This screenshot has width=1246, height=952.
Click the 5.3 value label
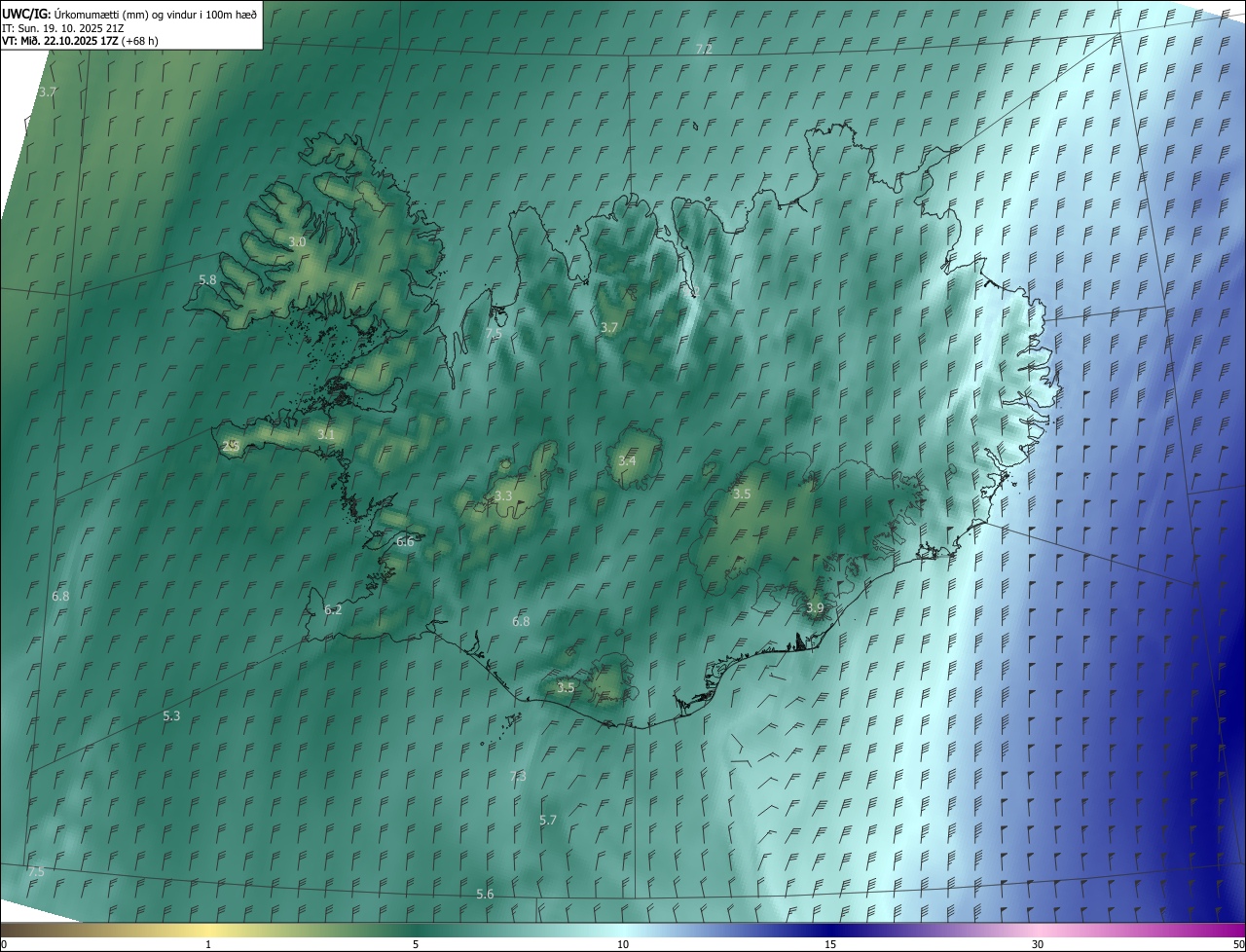(171, 715)
